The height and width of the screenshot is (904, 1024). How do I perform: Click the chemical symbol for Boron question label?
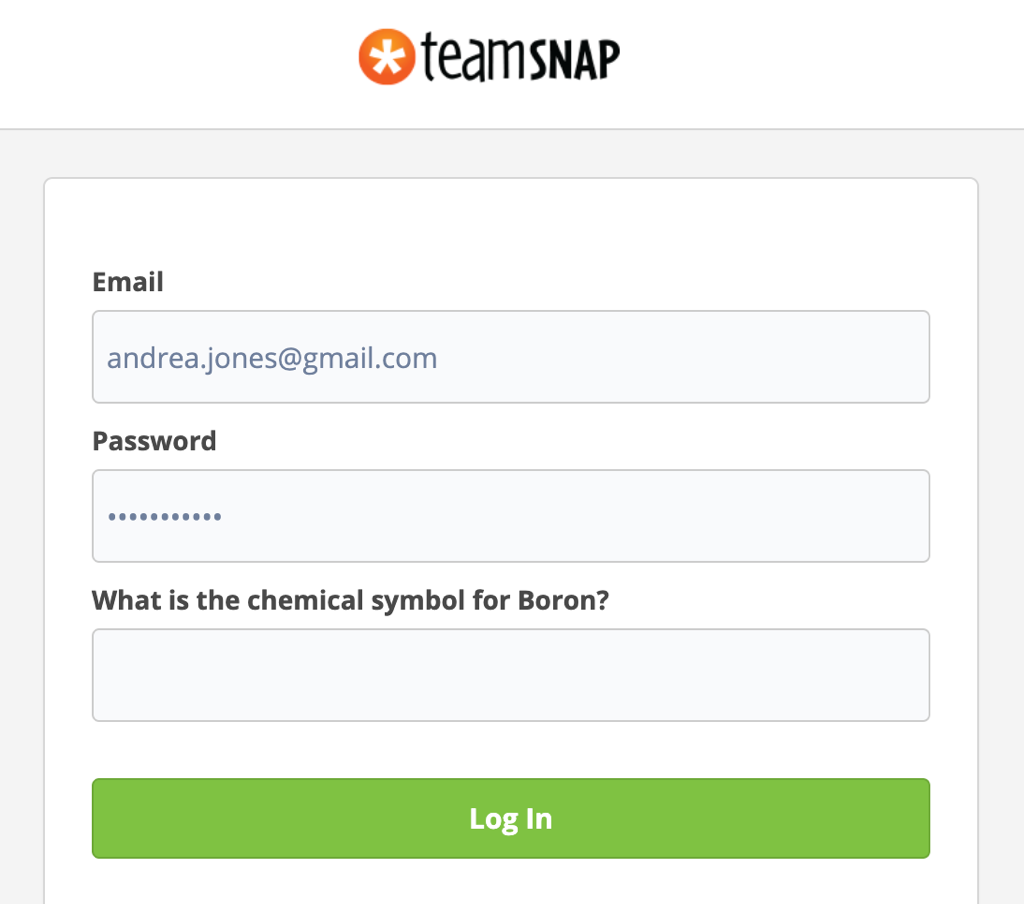tap(351, 600)
